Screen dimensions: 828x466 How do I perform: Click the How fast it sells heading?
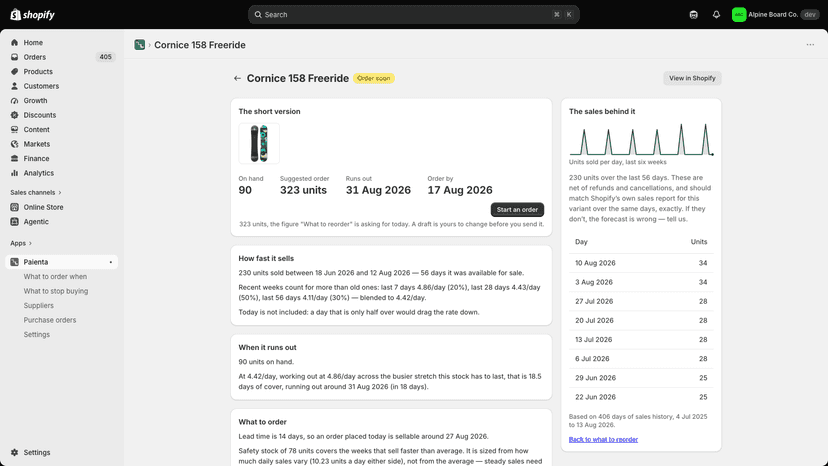[266, 258]
